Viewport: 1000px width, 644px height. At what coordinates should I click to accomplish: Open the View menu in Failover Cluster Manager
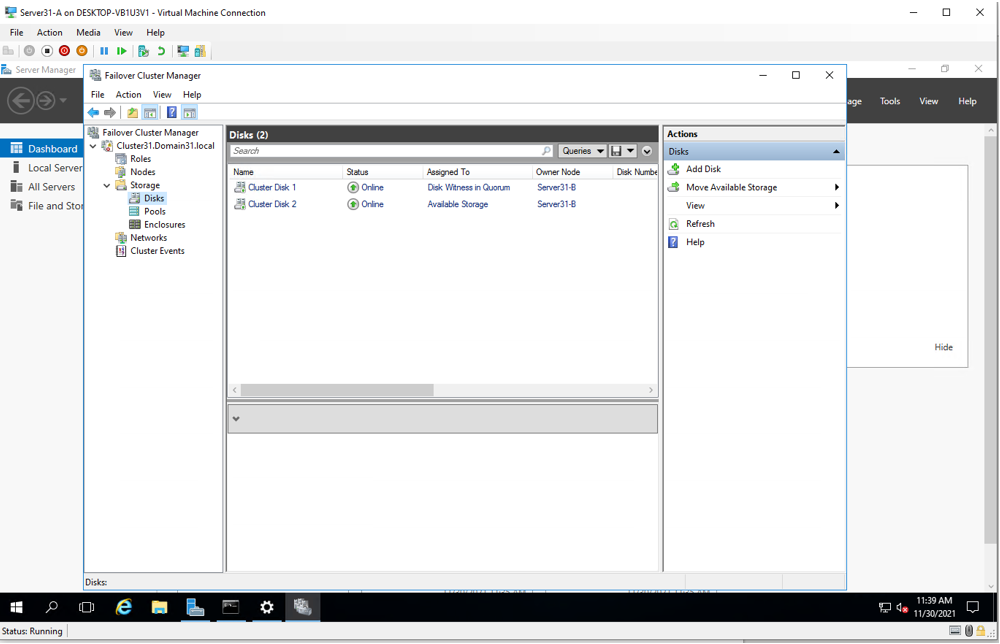[x=162, y=94]
